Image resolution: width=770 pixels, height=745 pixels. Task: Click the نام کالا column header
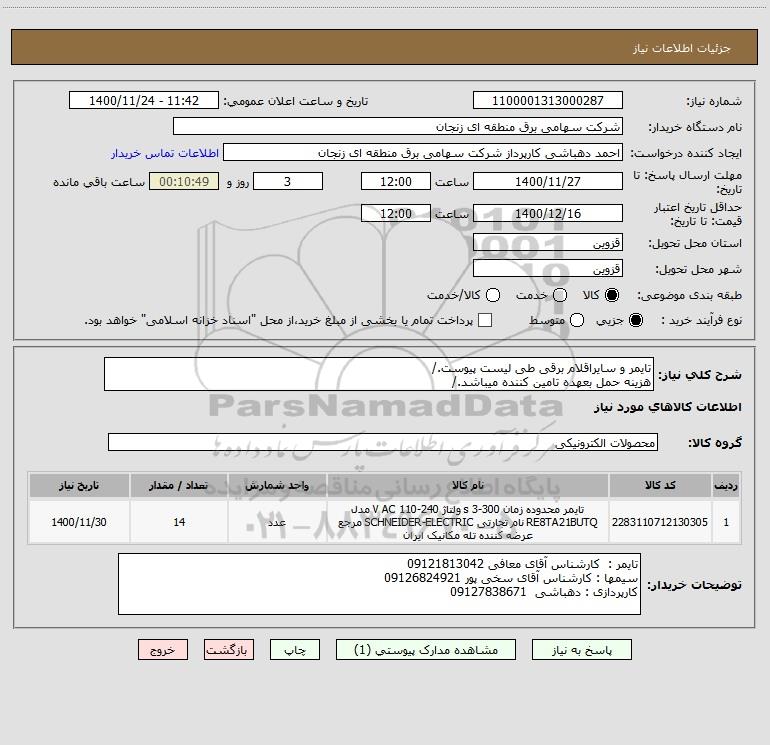[468, 485]
